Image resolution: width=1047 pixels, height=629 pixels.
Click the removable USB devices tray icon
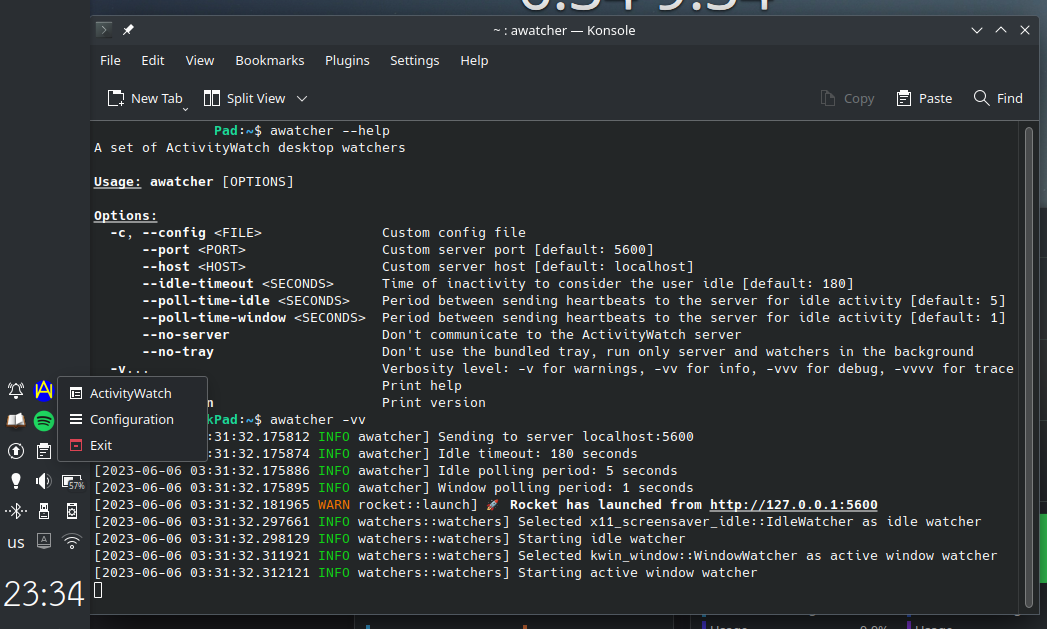point(44,511)
